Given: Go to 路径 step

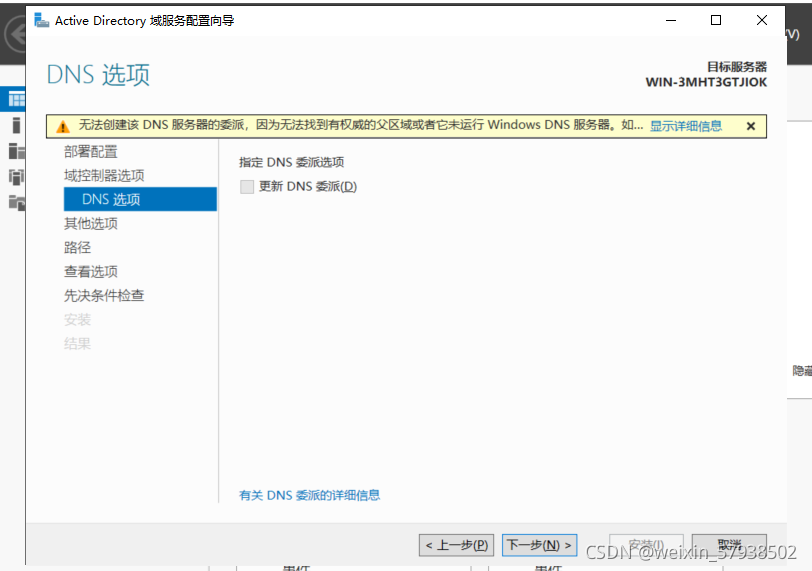Looking at the screenshot, I should pyautogui.click(x=77, y=247).
